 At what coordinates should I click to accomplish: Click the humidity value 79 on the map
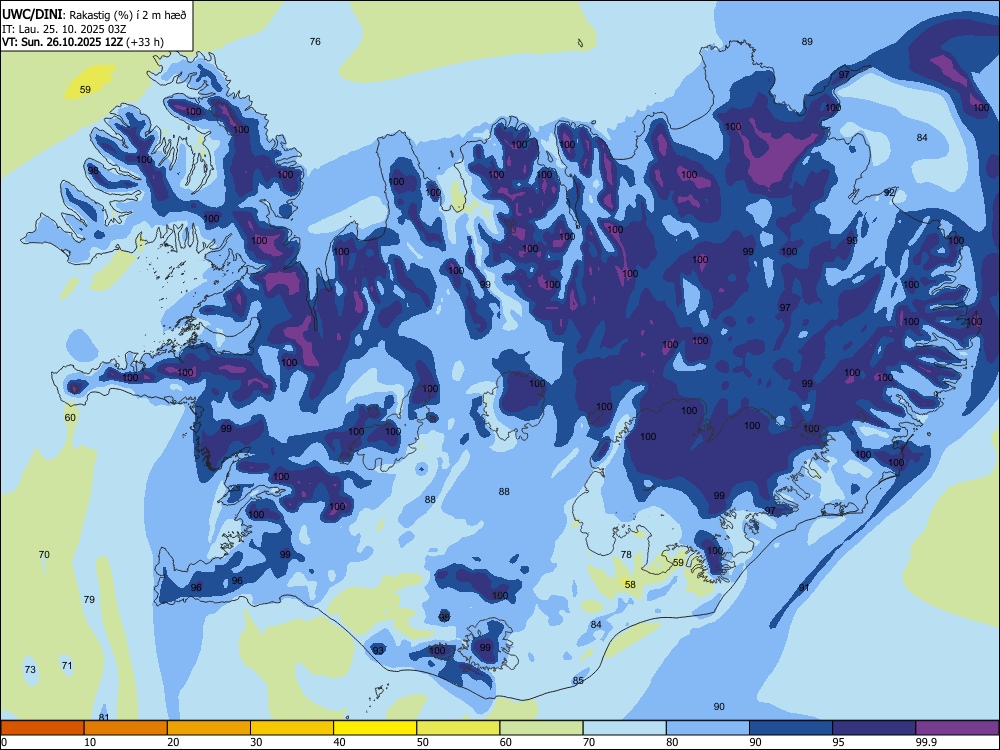89,599
